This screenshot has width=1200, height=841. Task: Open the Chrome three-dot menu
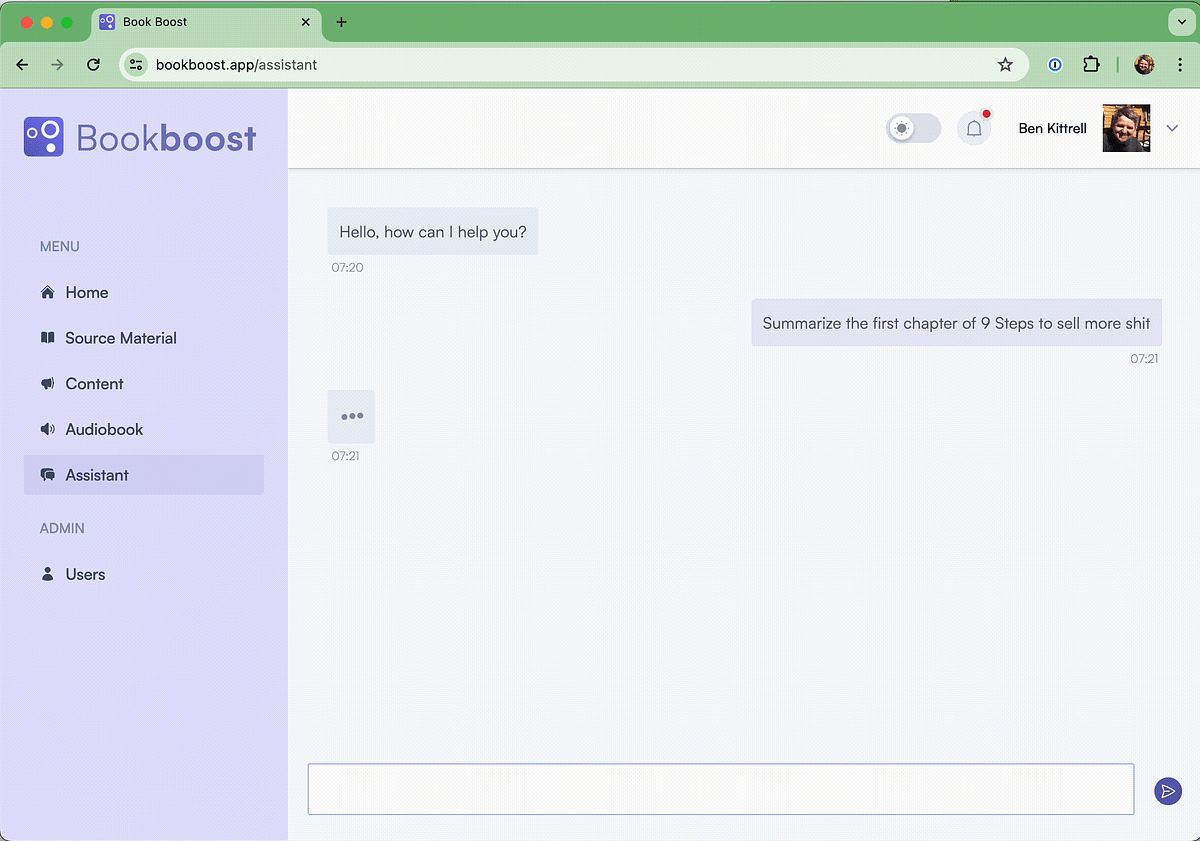[x=1180, y=65]
